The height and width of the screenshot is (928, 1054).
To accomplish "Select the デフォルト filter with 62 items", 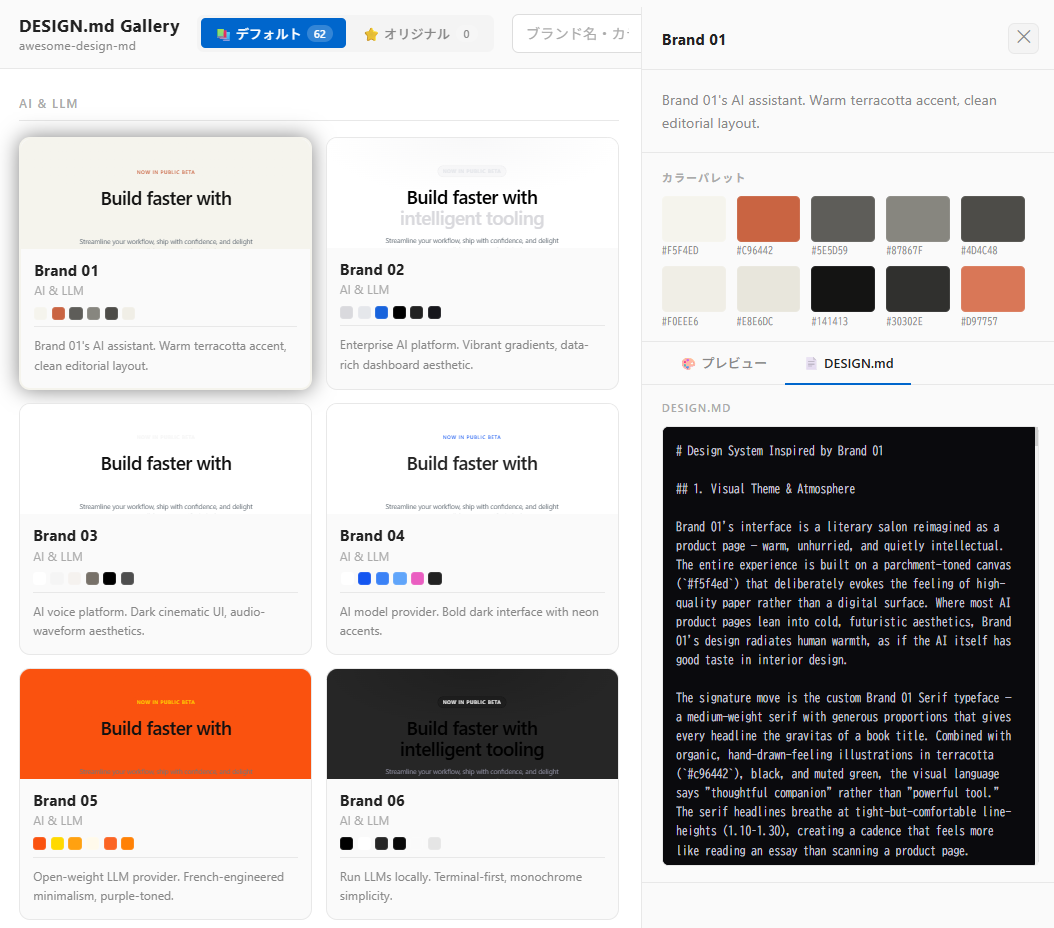I will (273, 34).
